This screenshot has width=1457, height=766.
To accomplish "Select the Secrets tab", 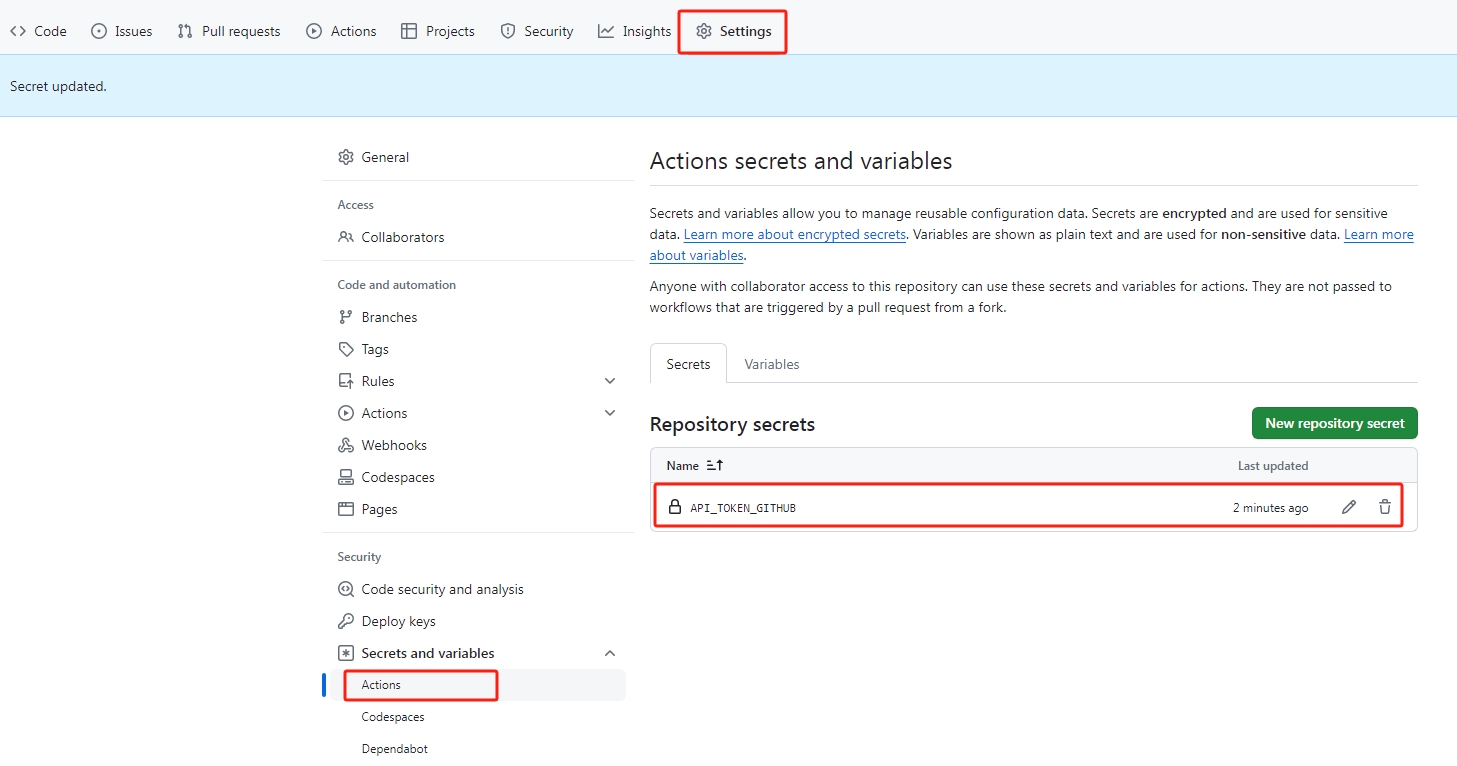I will (x=688, y=364).
